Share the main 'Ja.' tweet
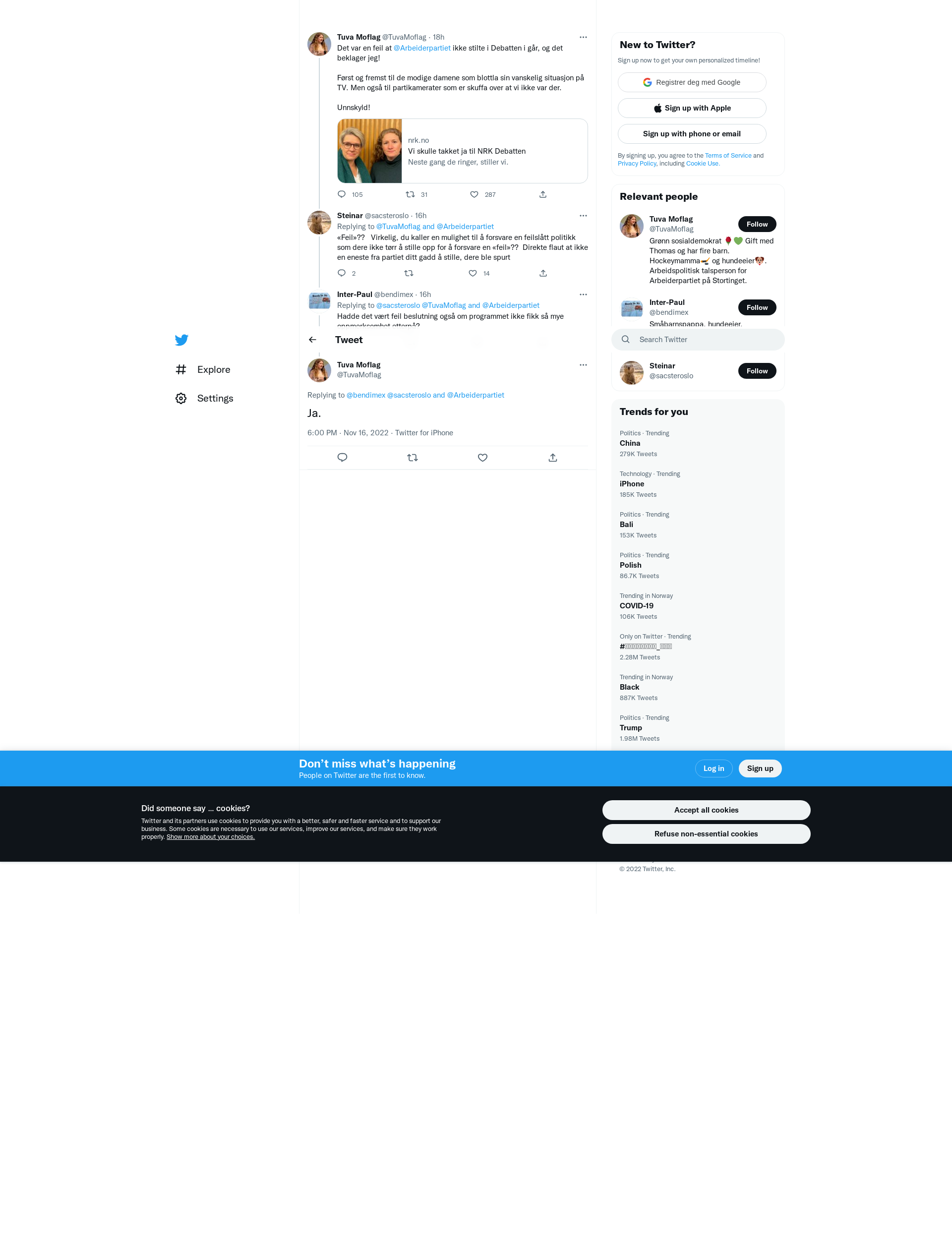 (x=553, y=458)
